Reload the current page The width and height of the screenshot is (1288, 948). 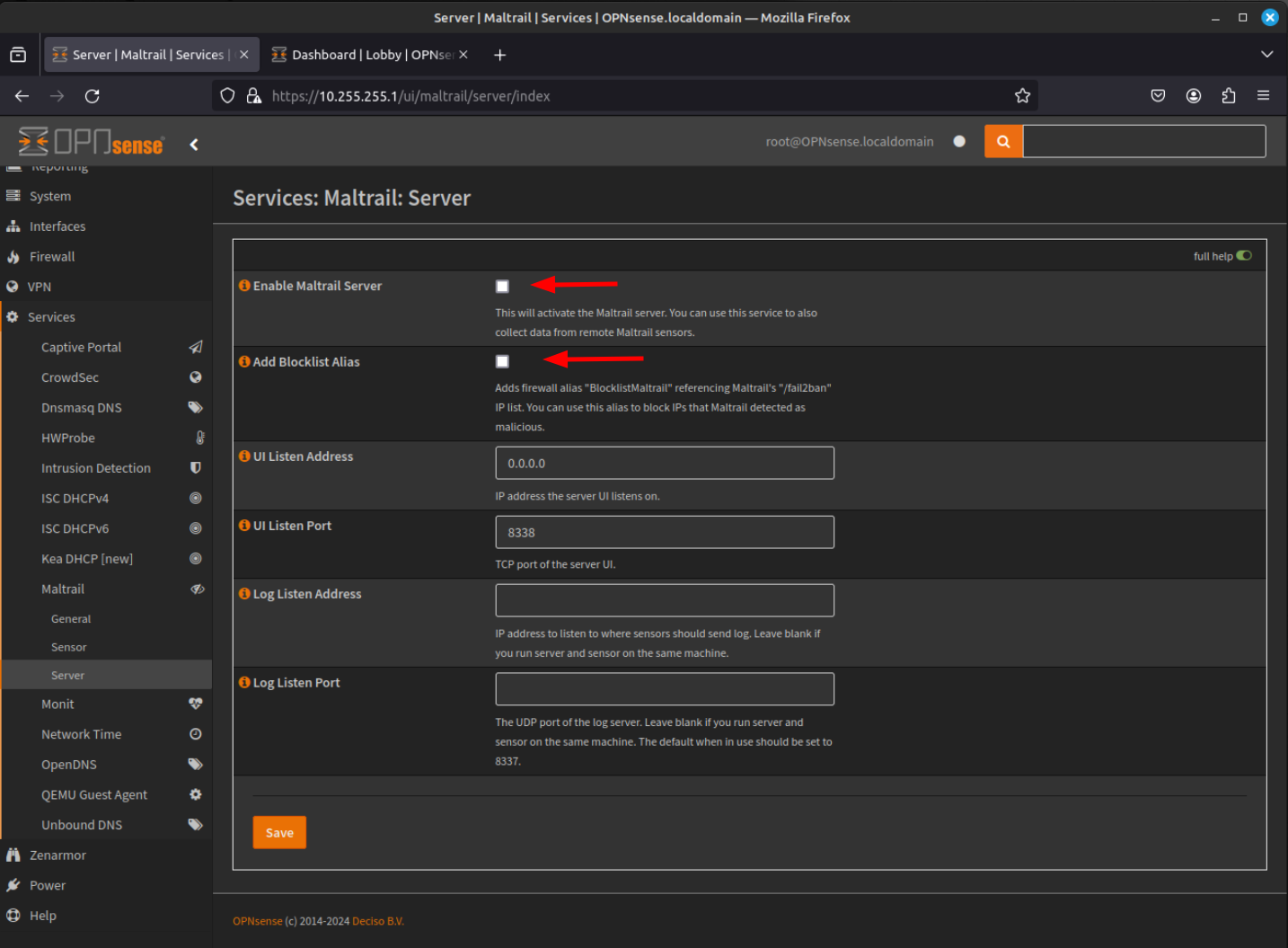[x=93, y=96]
